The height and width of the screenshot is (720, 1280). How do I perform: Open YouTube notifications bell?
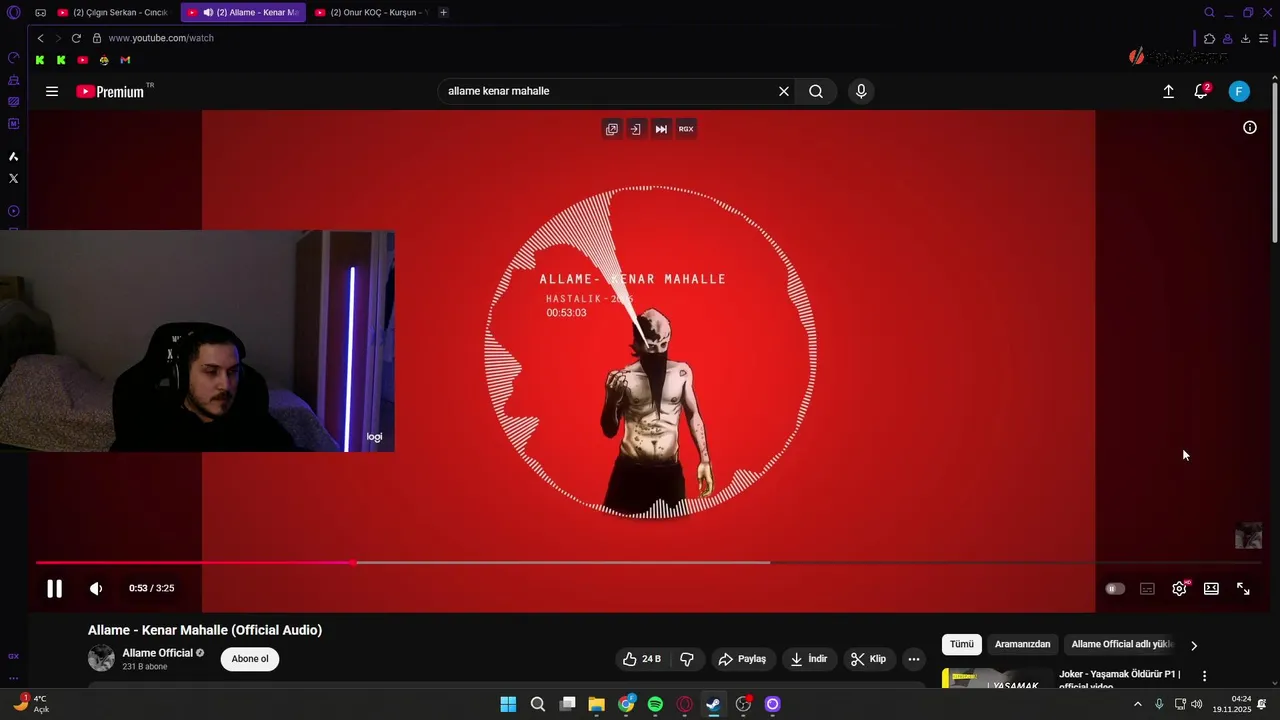coord(1201,91)
